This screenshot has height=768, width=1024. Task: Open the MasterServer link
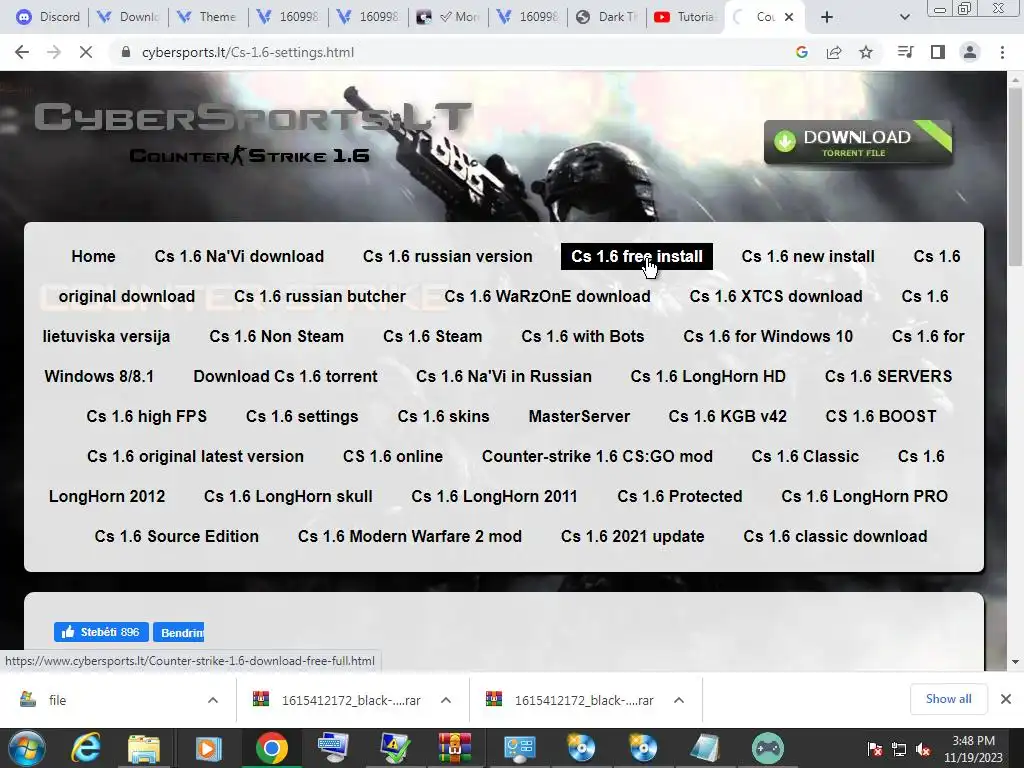coord(579,416)
